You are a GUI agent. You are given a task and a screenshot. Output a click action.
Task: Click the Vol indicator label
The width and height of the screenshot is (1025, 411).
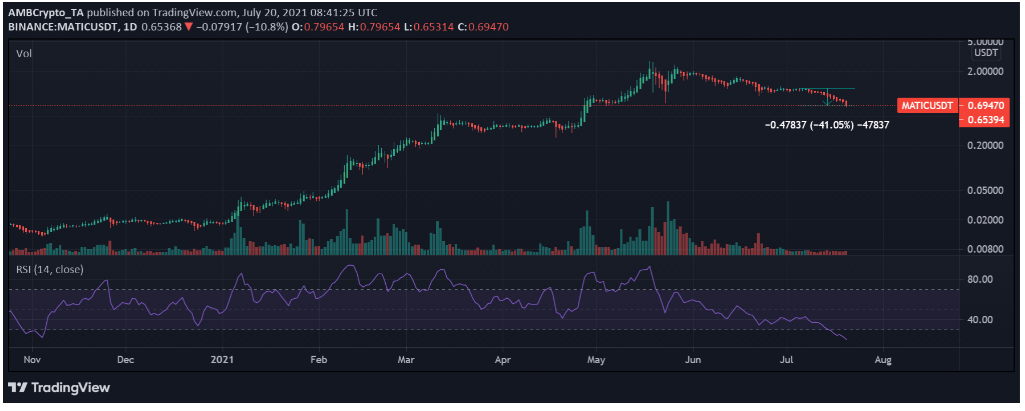click(24, 53)
